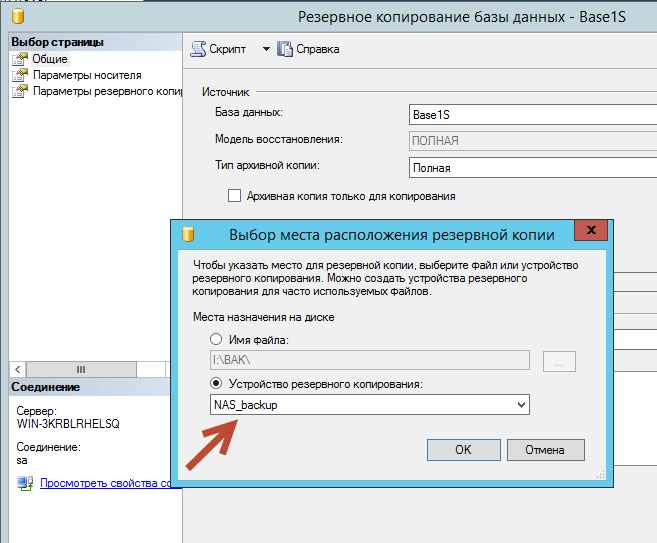This screenshot has width=657, height=543.
Task: Click the Отмена button
Action: click(545, 450)
